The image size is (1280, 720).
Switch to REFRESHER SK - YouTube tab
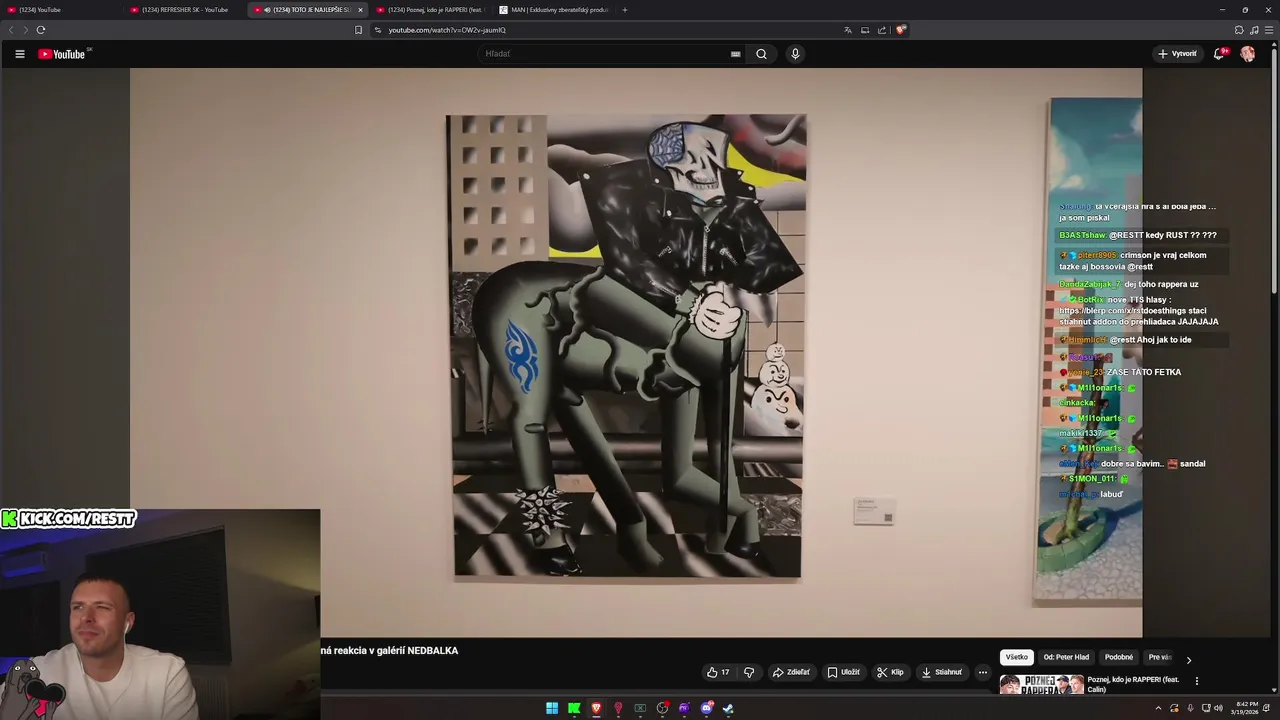(x=185, y=10)
